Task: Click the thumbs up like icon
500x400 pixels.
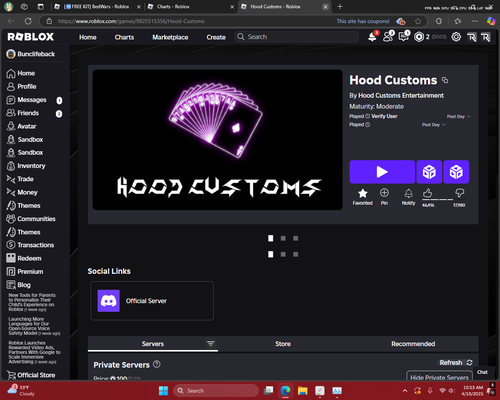Action: 427,193
